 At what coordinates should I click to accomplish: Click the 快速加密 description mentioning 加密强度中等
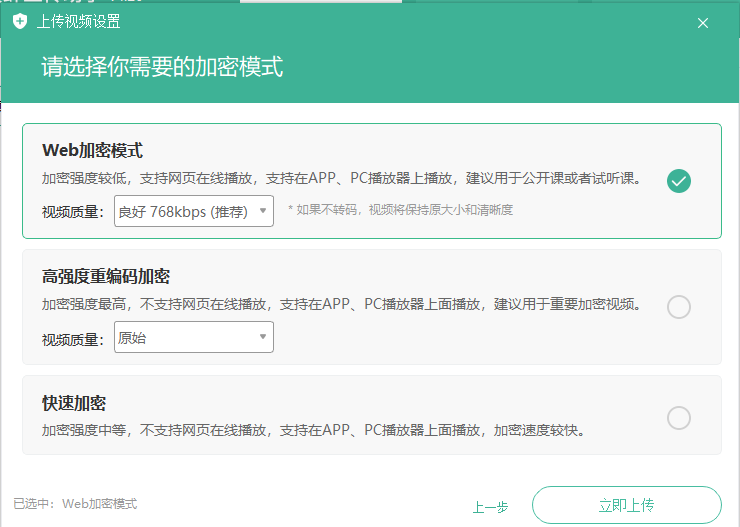(x=313, y=431)
